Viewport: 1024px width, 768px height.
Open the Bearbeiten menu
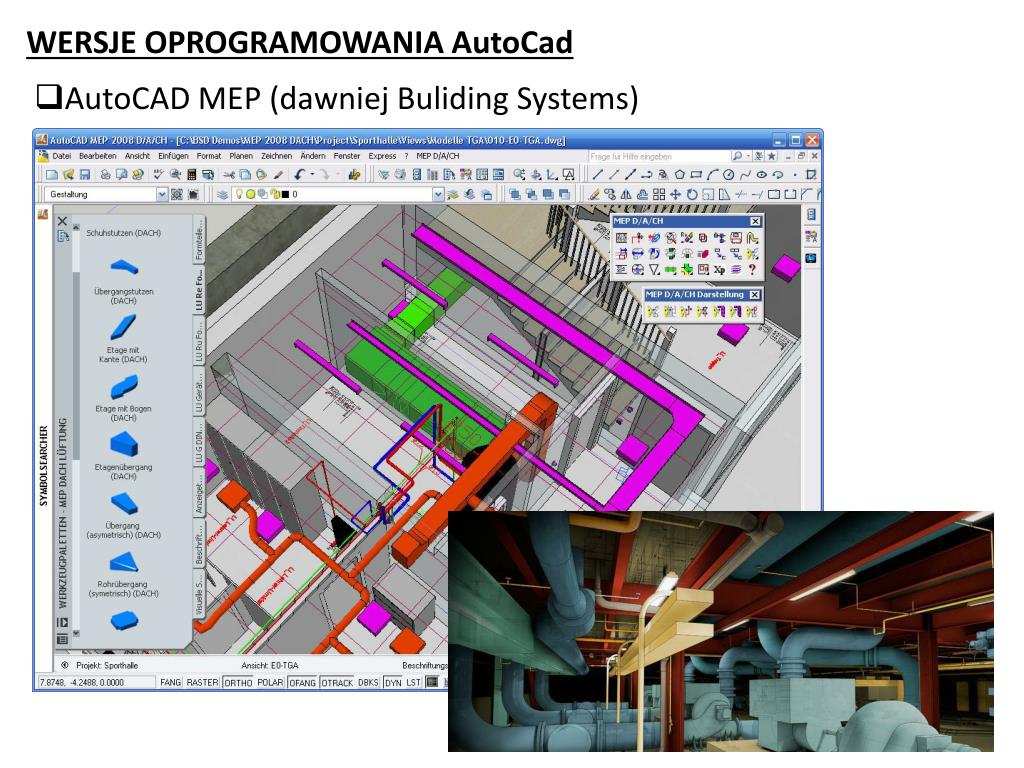(97, 156)
